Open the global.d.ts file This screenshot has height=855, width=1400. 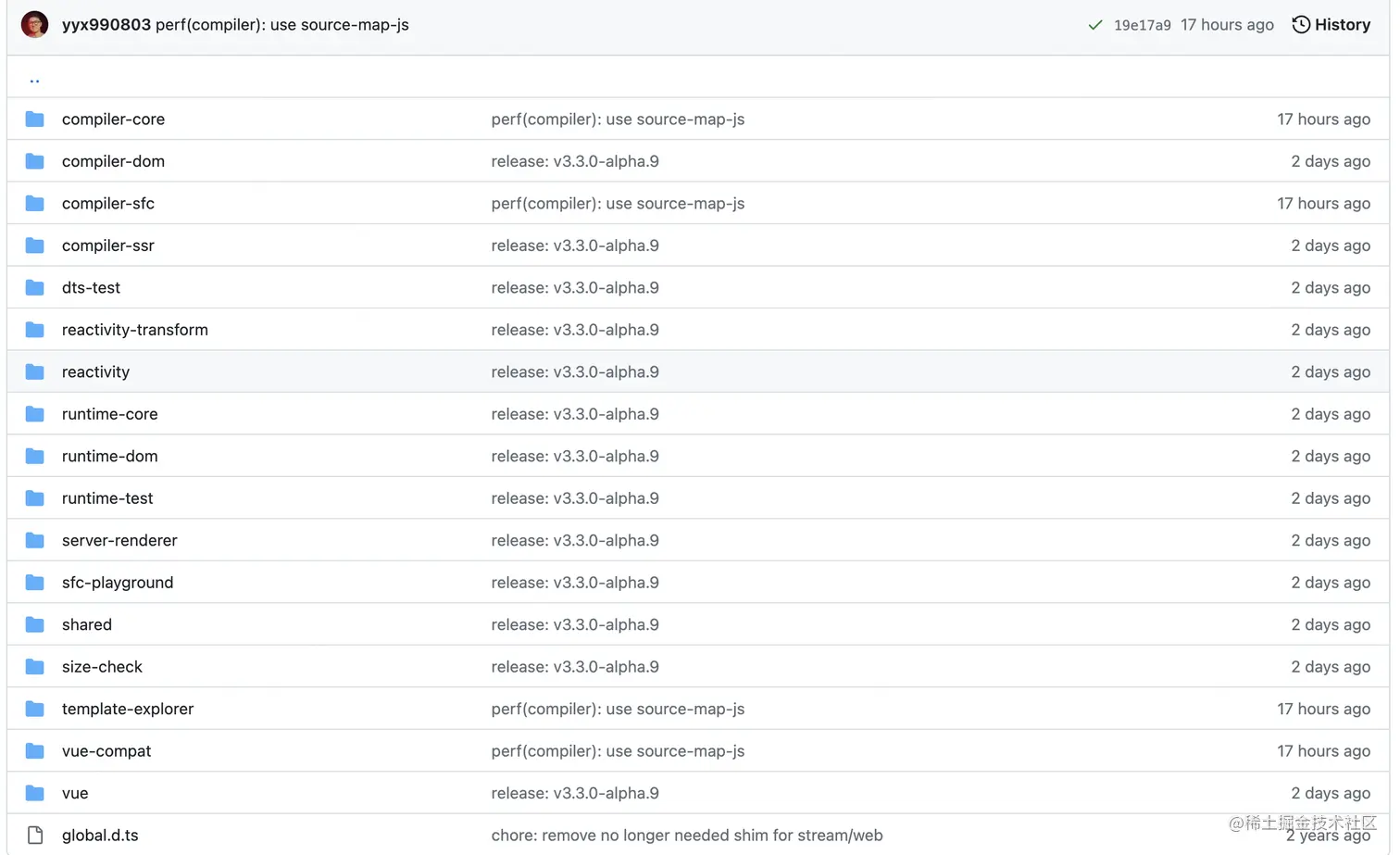point(100,836)
